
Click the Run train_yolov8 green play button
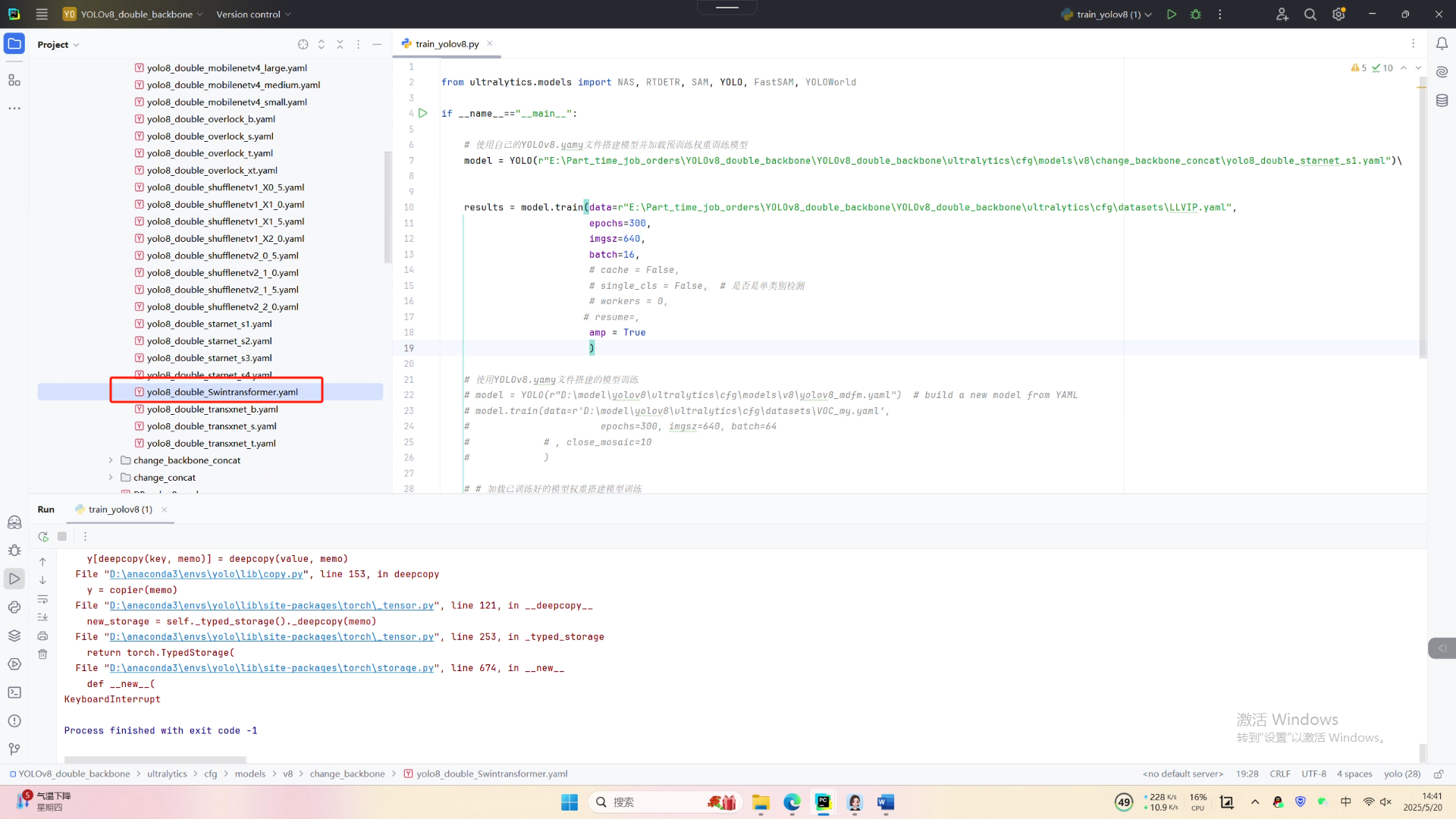[1172, 14]
